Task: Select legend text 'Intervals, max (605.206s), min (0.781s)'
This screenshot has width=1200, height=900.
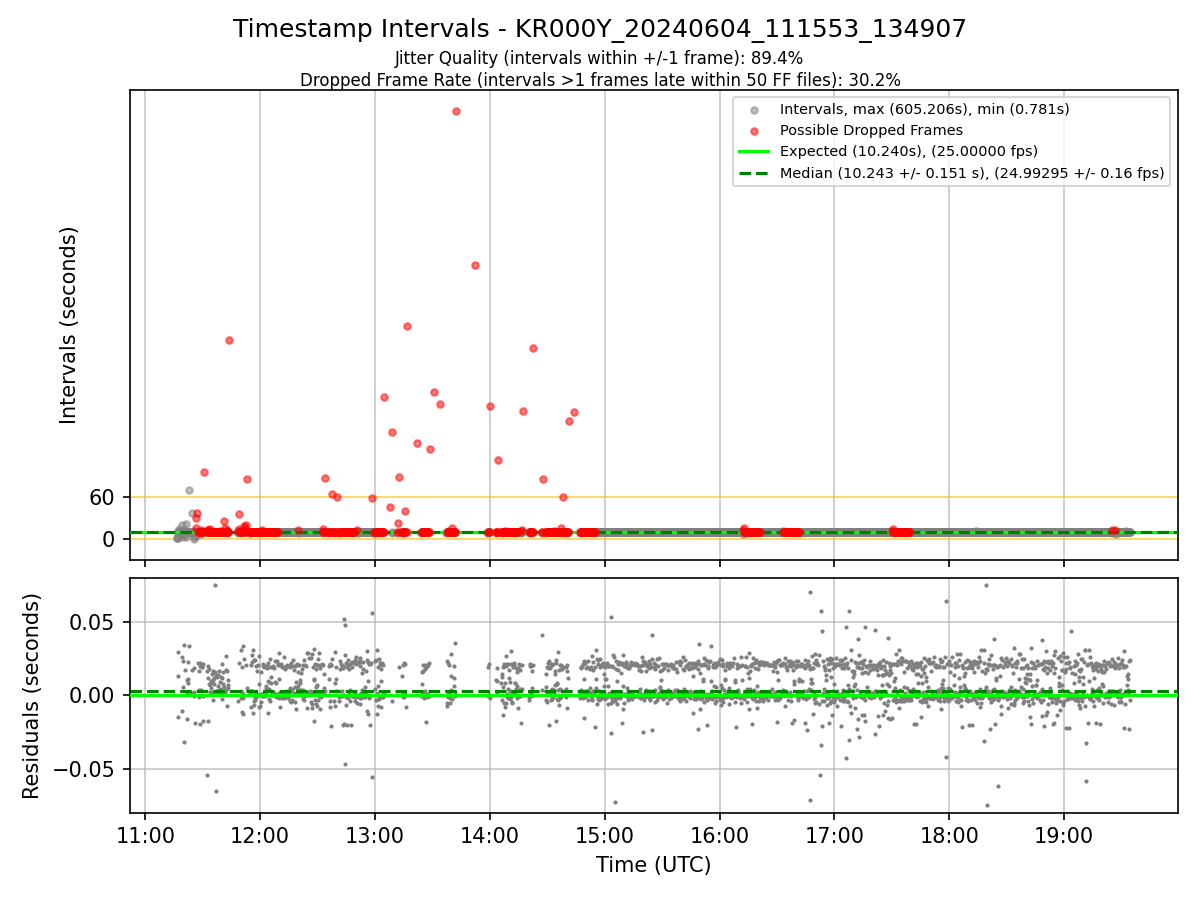Action: coord(925,109)
